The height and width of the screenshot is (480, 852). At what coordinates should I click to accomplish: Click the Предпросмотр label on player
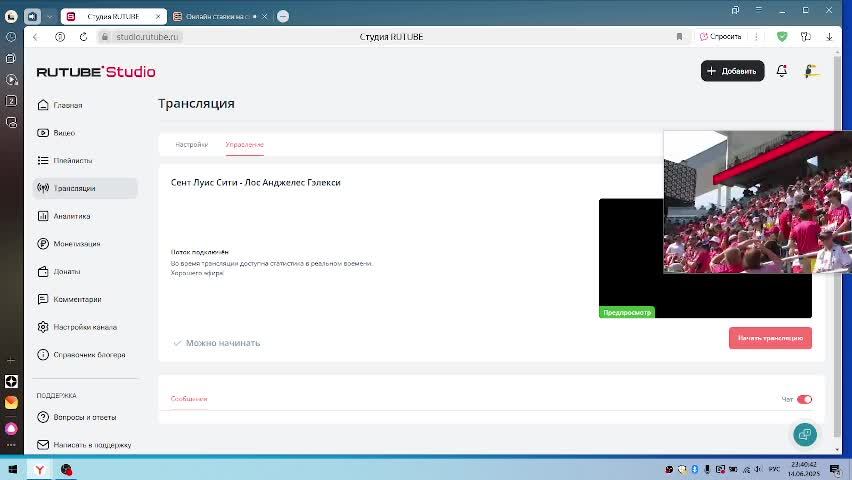627,313
